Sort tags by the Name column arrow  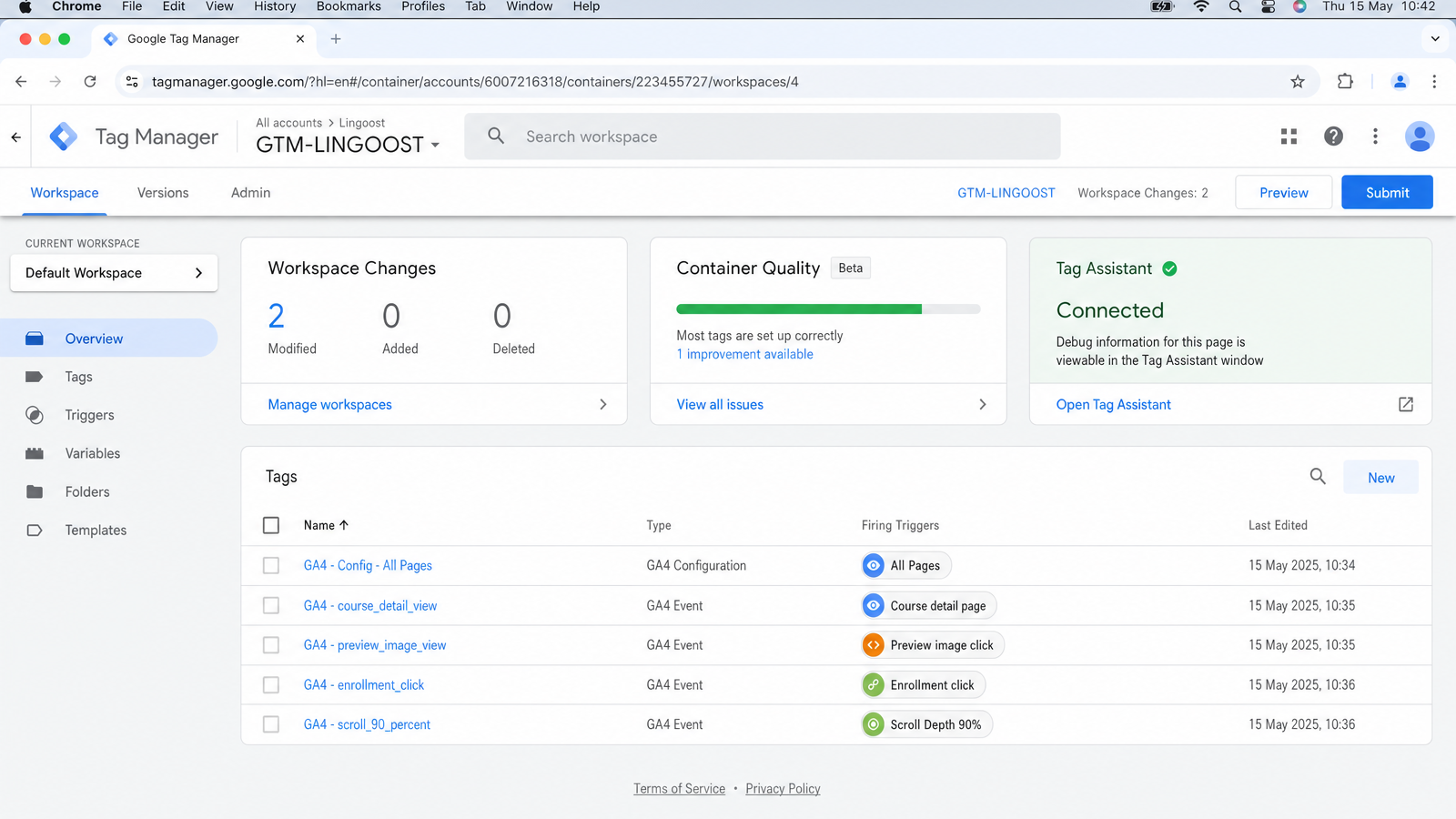click(x=344, y=525)
